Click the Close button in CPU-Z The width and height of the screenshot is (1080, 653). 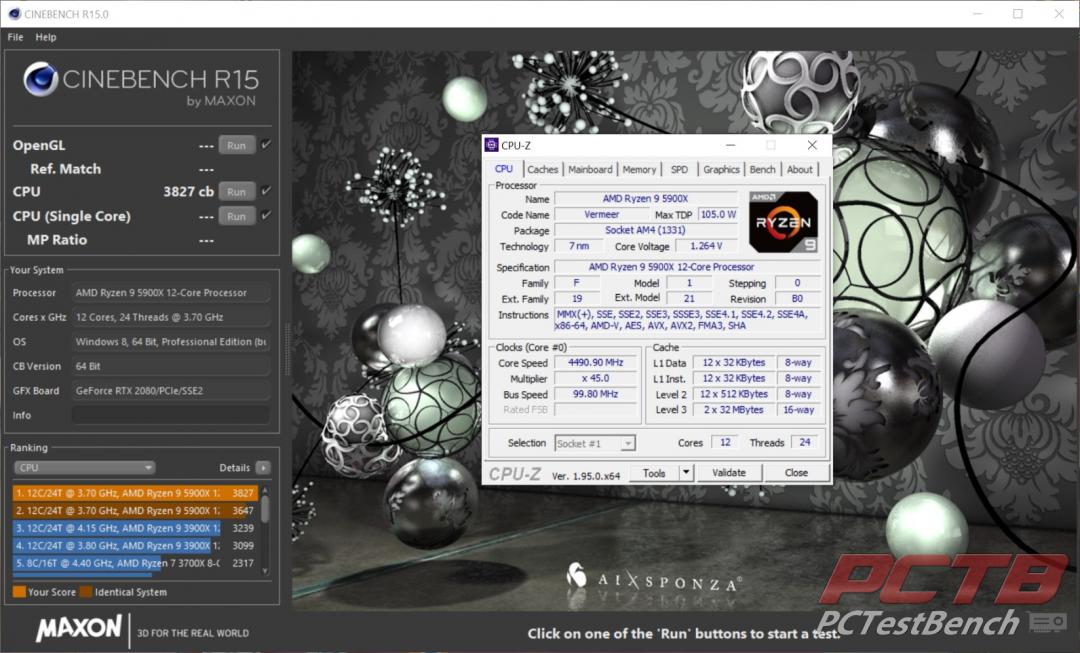[x=796, y=473]
